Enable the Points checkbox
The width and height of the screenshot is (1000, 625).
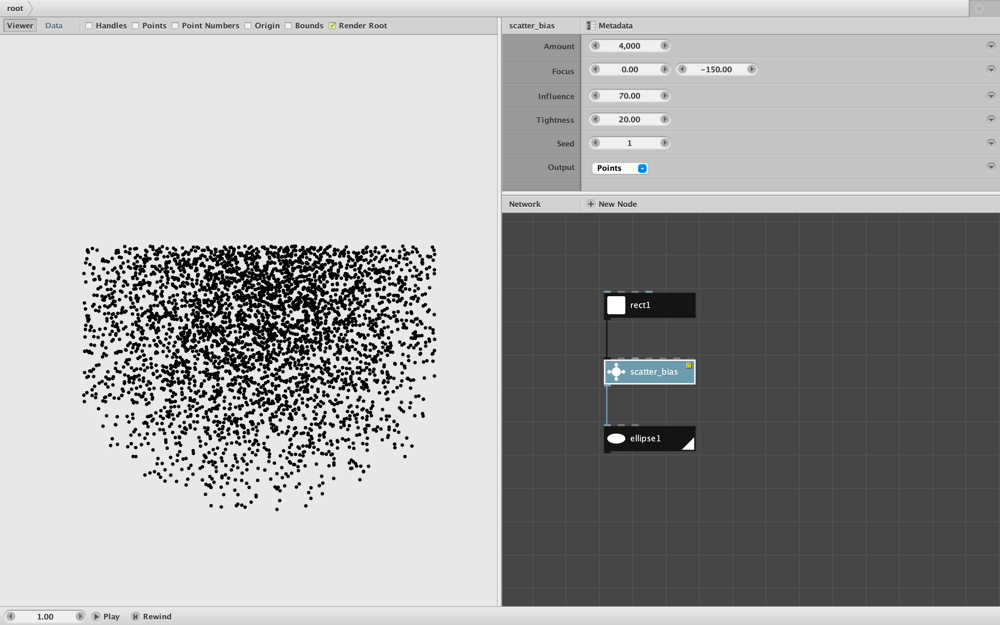[x=135, y=26]
